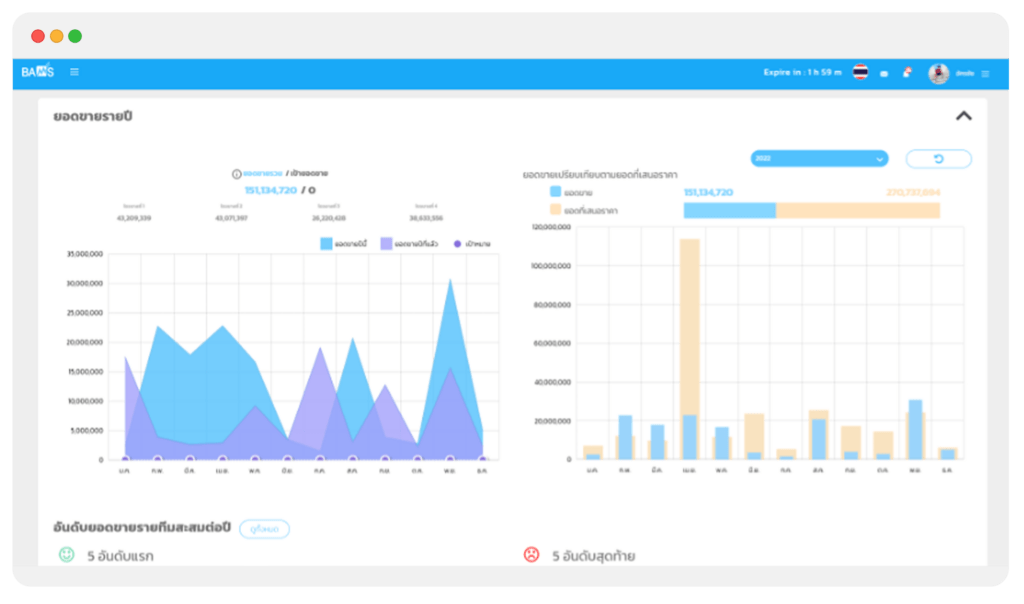The width and height of the screenshot is (1024, 604).
Task: Click the refresh button next to year selector
Action: coord(938,159)
